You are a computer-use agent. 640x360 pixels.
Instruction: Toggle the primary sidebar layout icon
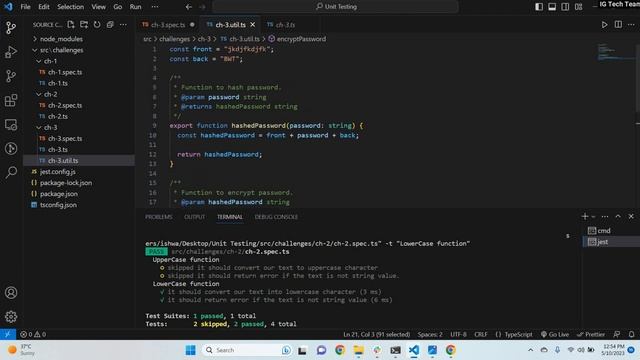[x=539, y=7]
